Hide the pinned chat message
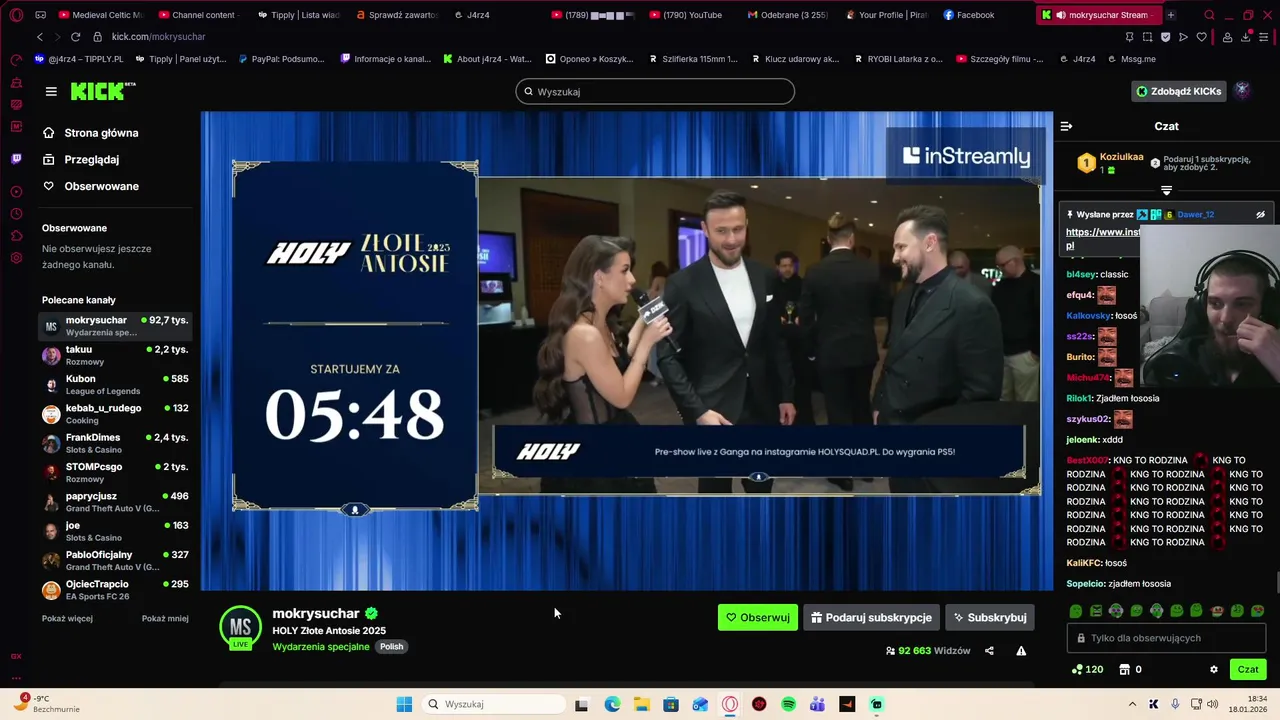Viewport: 1280px width, 720px height. point(1260,214)
